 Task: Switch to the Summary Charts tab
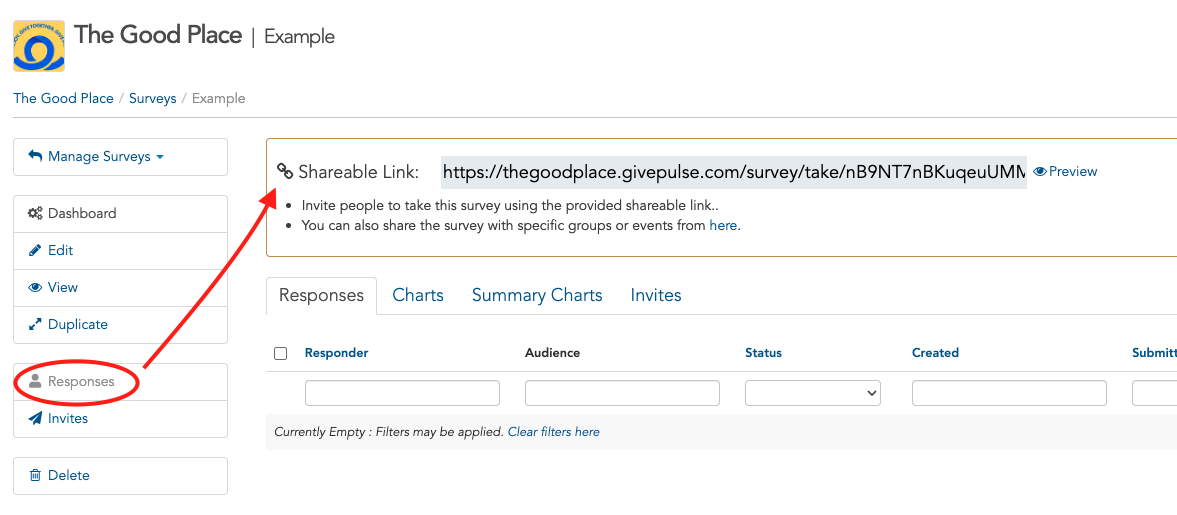(537, 295)
